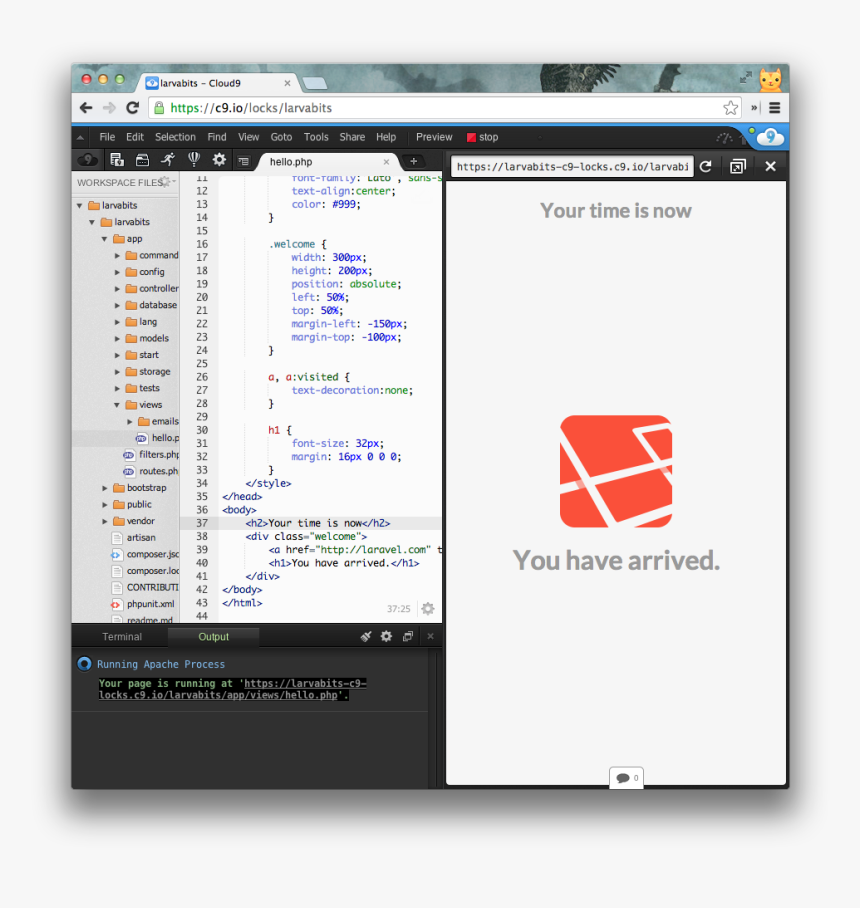This screenshot has width=860, height=908.
Task: Expand the vendor folder
Action: coord(105,521)
